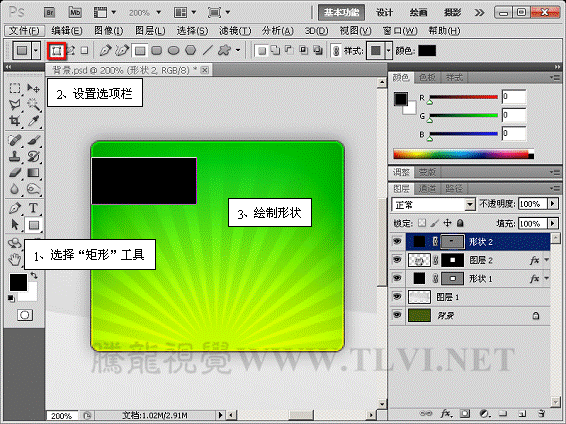
Task: Hide the 图层 1 layer
Action: coord(397,297)
